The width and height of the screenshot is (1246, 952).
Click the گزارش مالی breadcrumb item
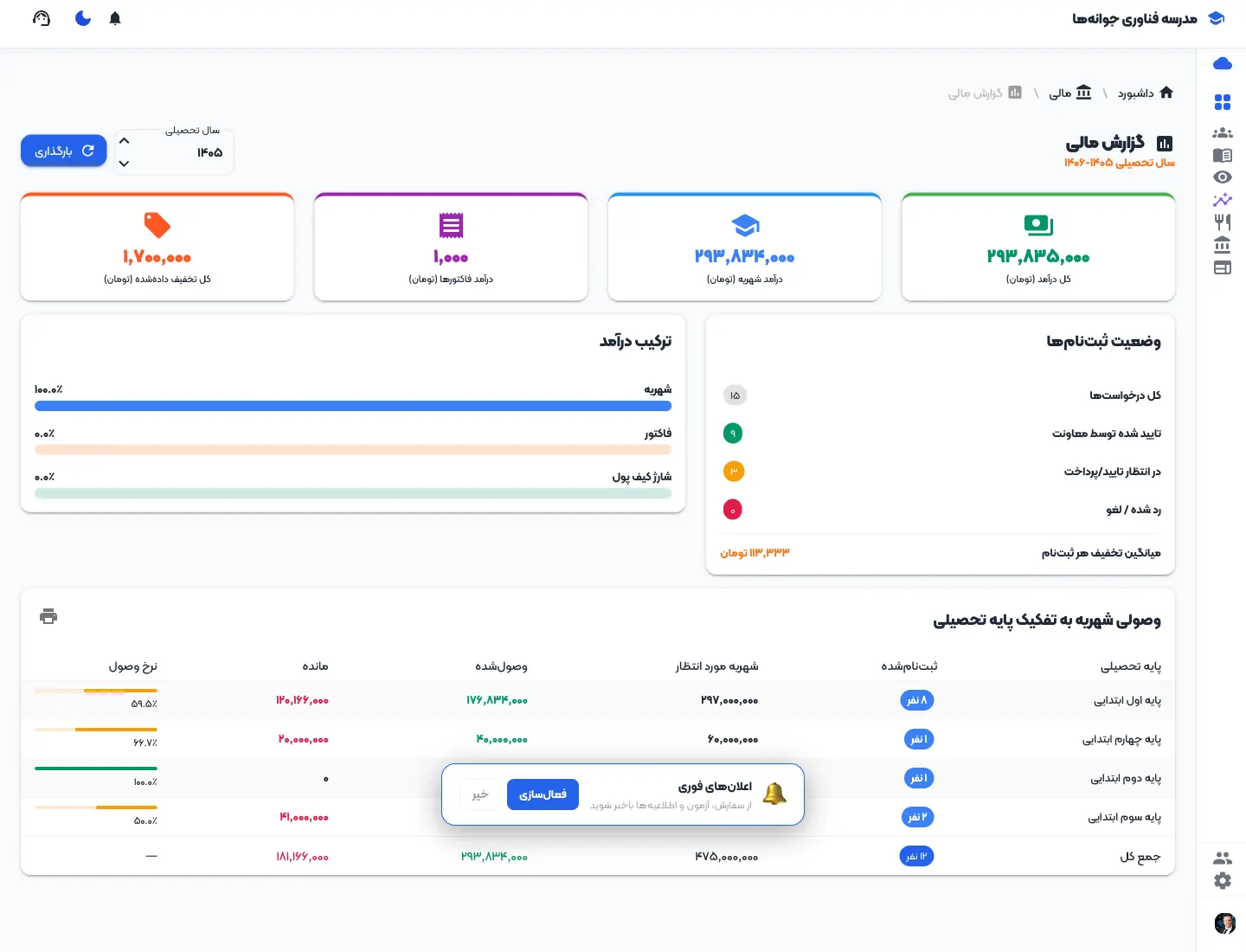[x=985, y=93]
